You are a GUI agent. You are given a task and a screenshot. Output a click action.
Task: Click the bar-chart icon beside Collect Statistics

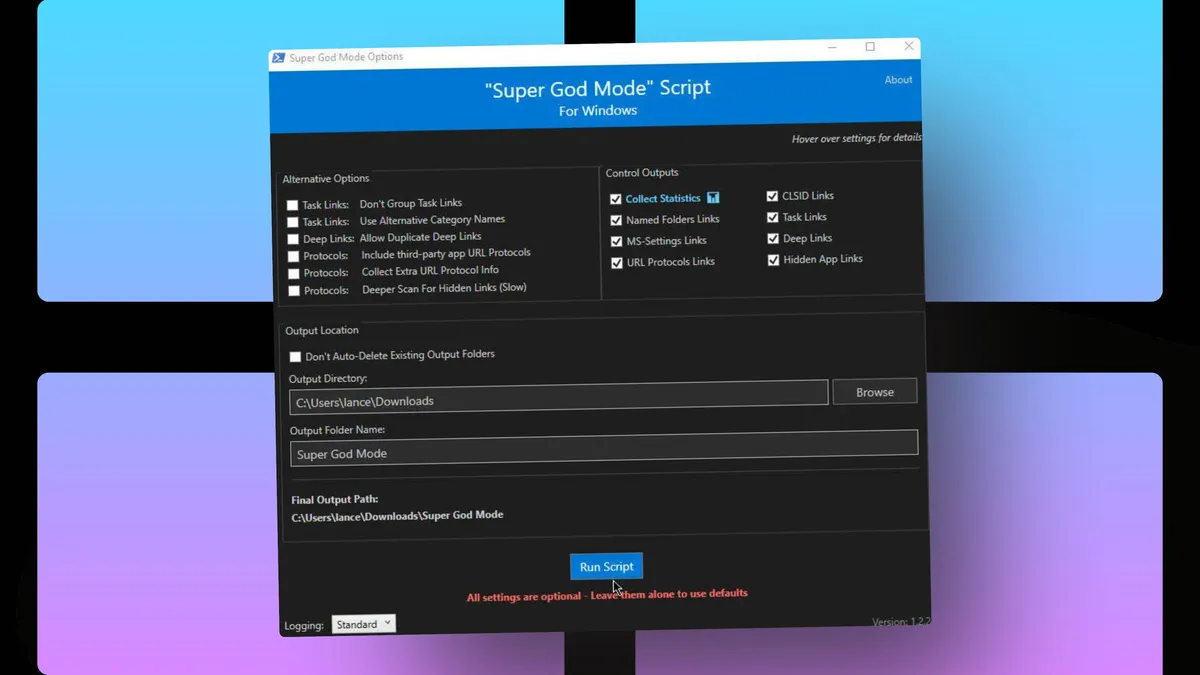(711, 198)
